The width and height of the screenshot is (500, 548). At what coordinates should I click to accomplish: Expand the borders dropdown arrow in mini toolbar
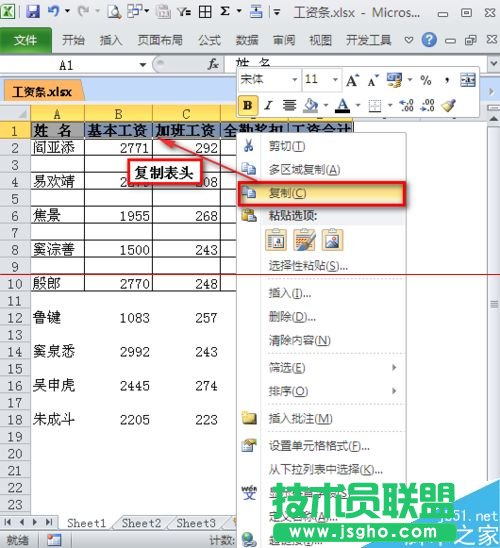[390, 105]
